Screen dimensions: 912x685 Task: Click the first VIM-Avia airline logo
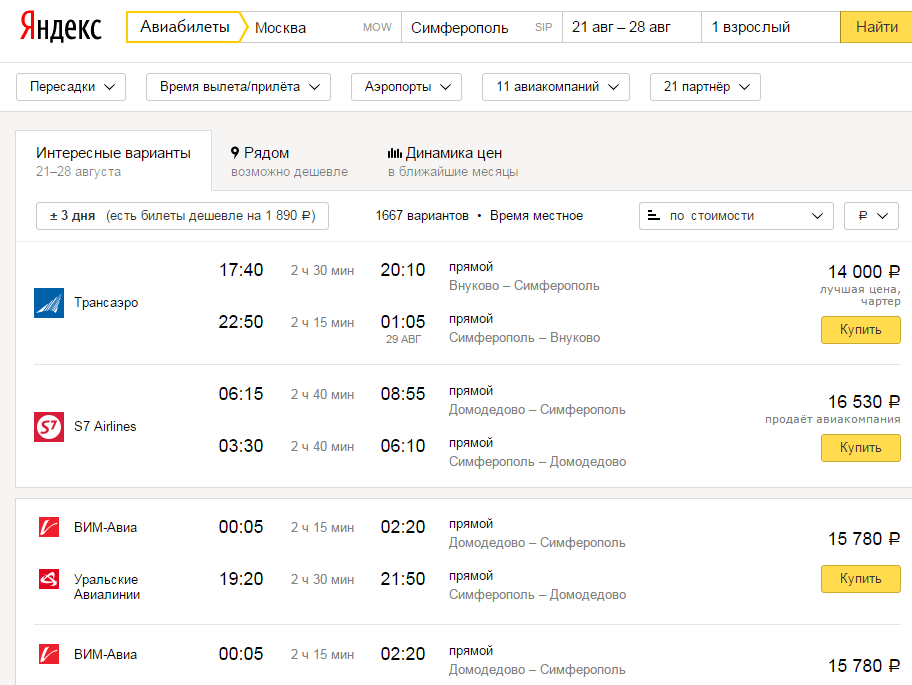click(49, 527)
